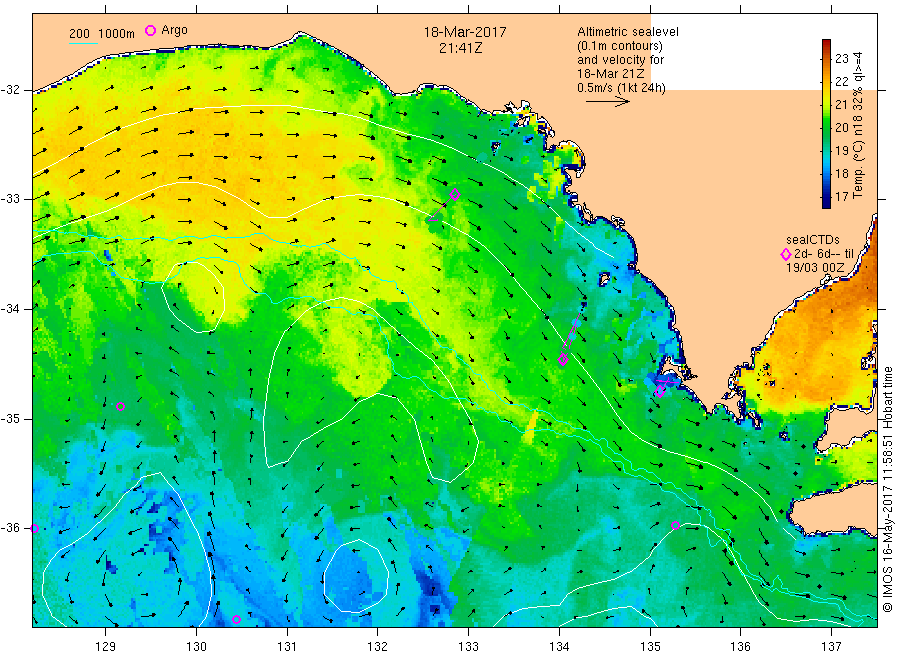Select the Argo float marker near 35°S 129°E
The height and width of the screenshot is (660, 900).
121,406
